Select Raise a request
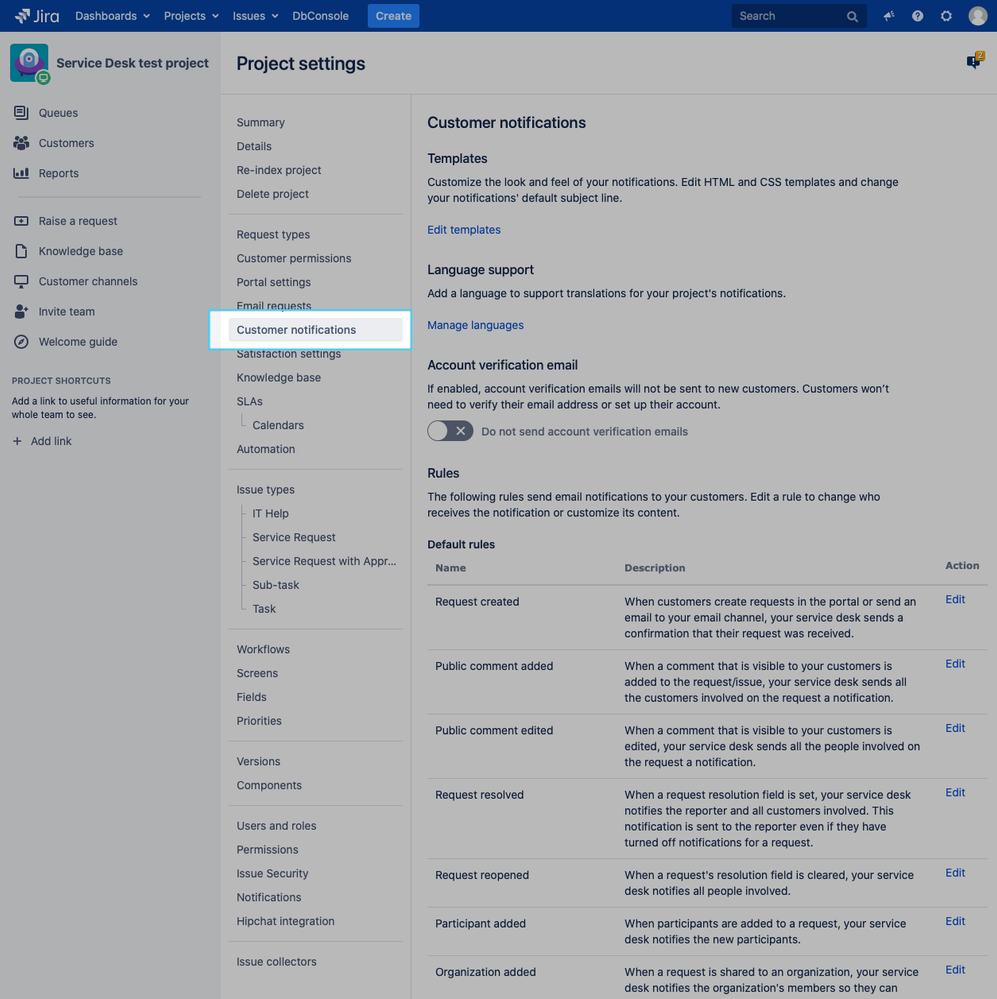This screenshot has width=997, height=999. pyautogui.click(x=78, y=221)
